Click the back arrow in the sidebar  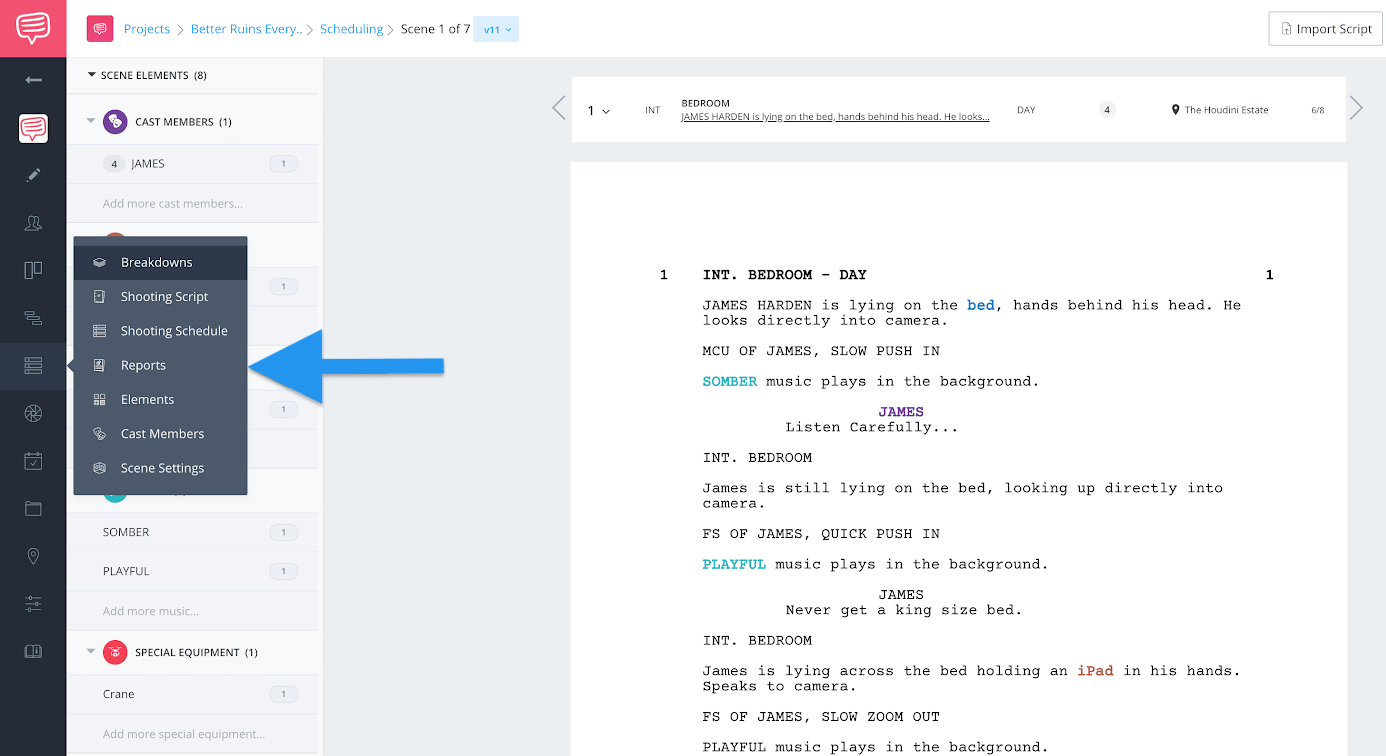33,80
